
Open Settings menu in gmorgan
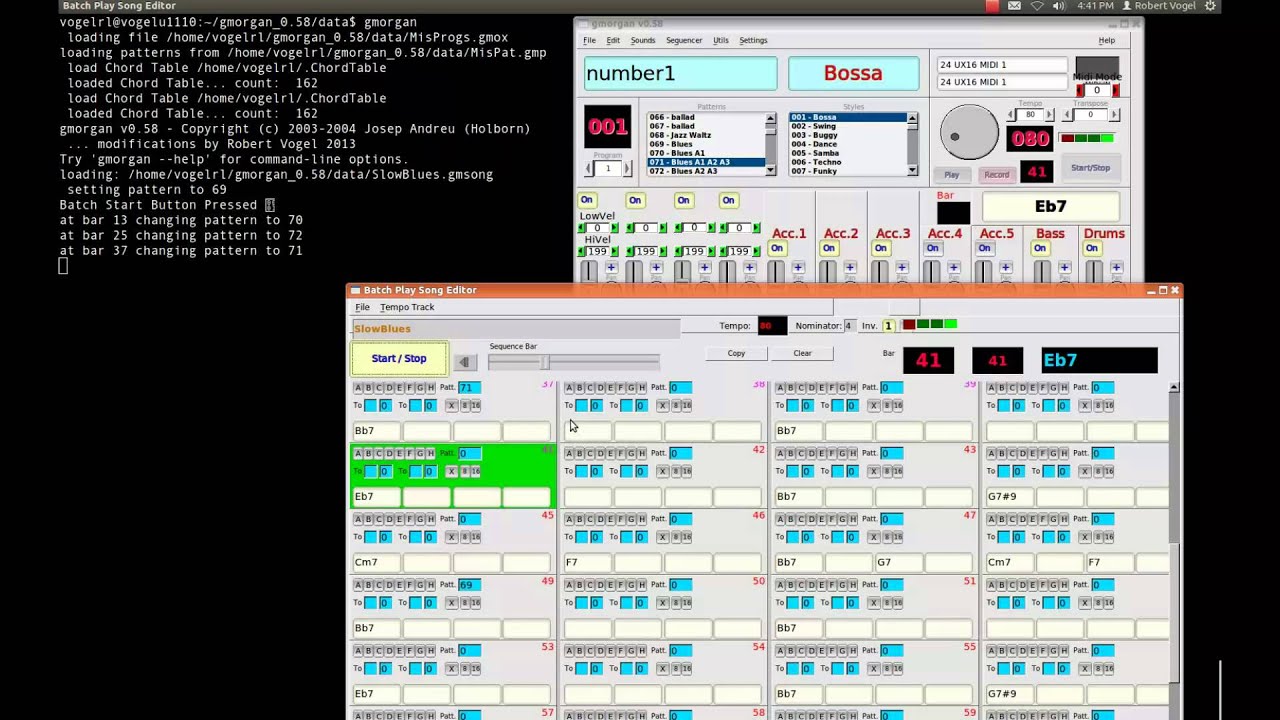pyautogui.click(x=753, y=40)
